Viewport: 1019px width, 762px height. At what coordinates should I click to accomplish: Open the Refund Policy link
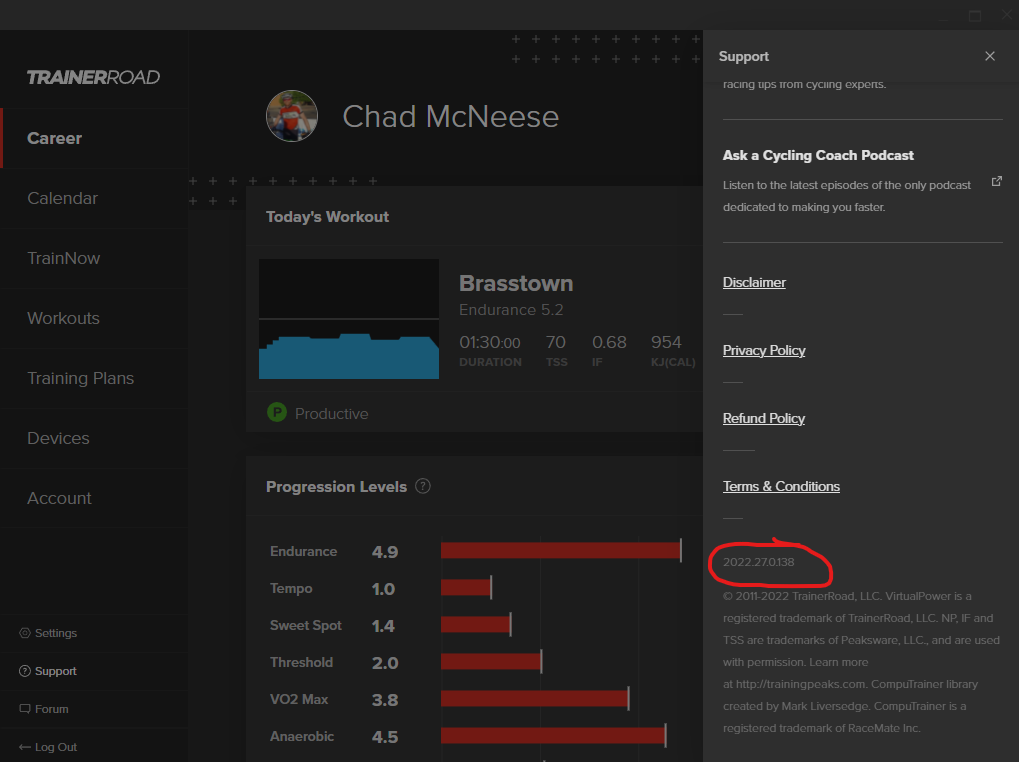764,418
